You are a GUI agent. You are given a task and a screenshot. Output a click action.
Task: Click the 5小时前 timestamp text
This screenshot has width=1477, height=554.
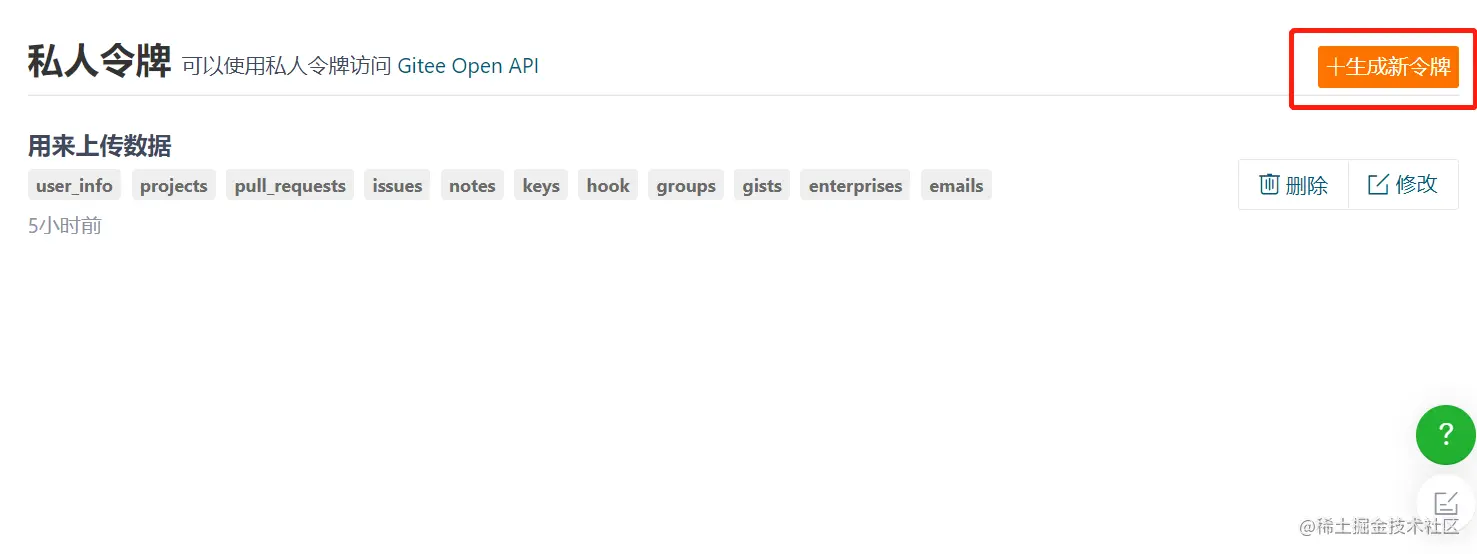[65, 226]
